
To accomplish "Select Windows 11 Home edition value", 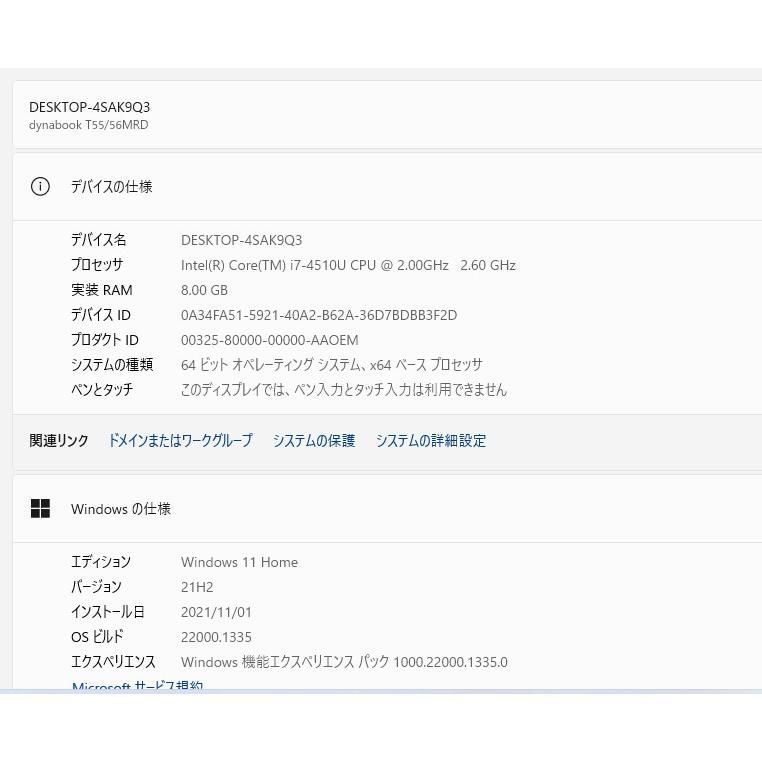I will (239, 562).
